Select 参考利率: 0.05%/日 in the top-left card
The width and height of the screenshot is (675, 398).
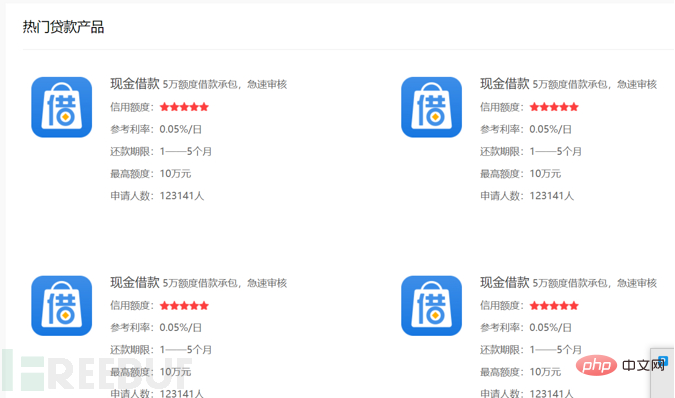[x=156, y=129]
